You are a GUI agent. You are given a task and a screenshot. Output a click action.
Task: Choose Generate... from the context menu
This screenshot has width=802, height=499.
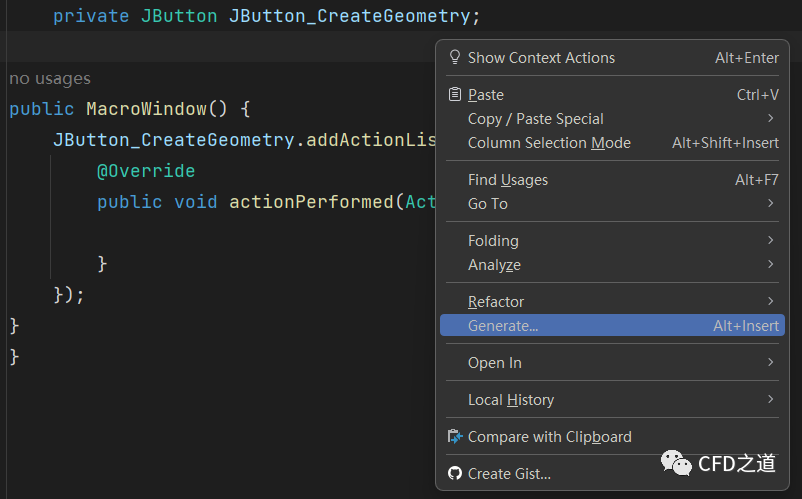[x=503, y=326]
